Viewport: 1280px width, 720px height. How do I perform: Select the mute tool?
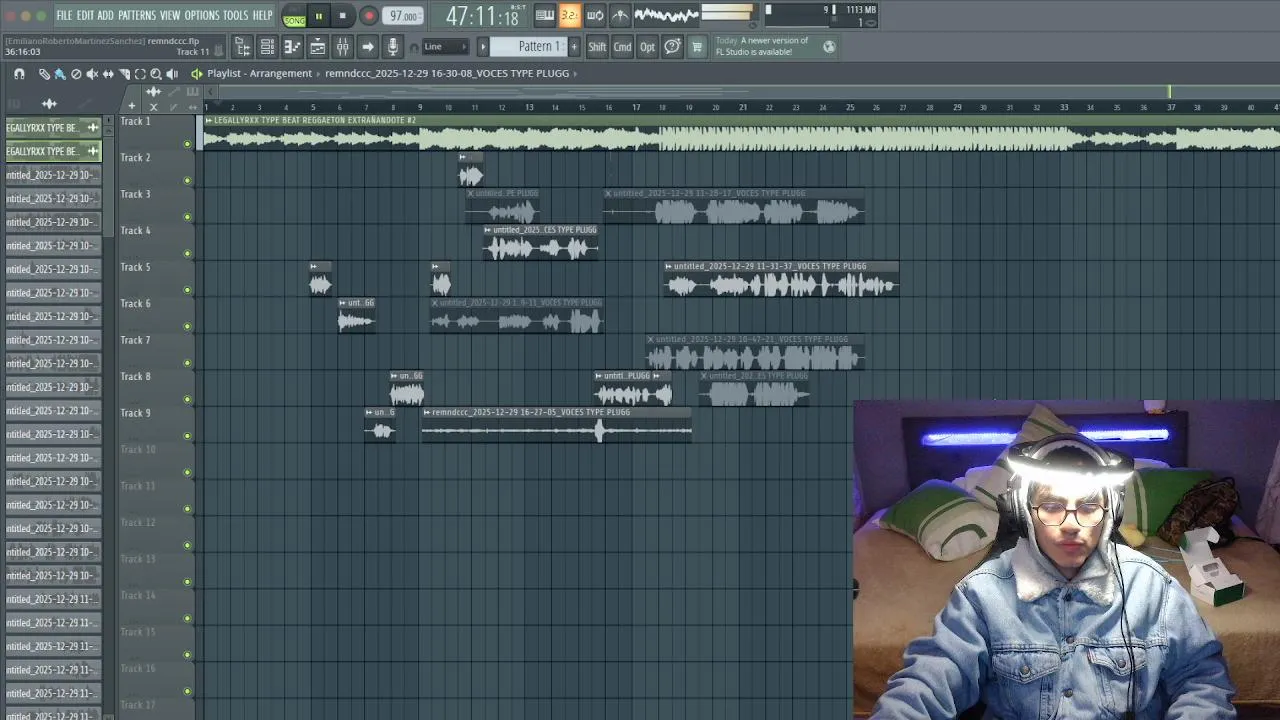(92, 74)
